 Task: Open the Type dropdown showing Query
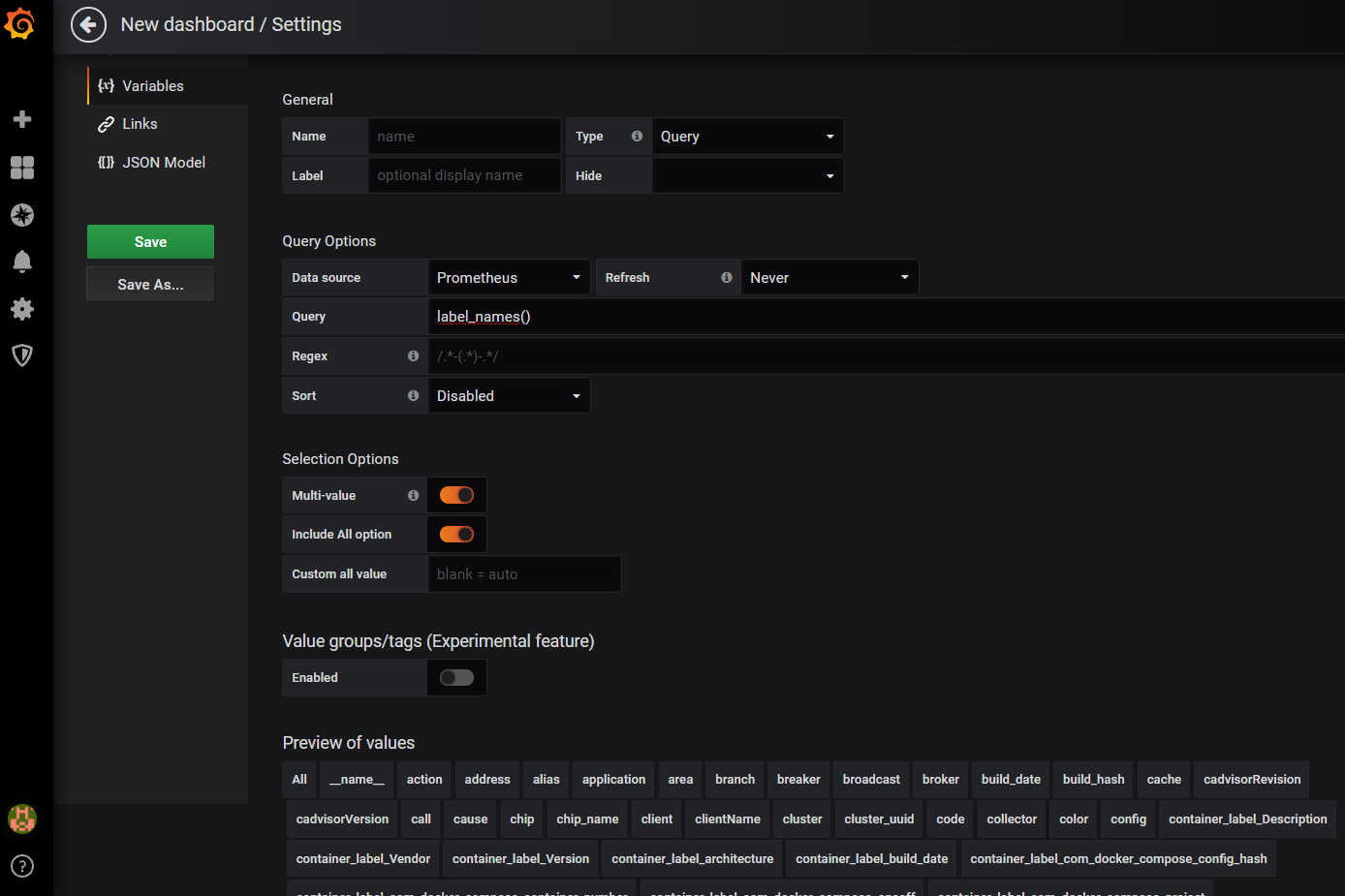[x=747, y=137]
